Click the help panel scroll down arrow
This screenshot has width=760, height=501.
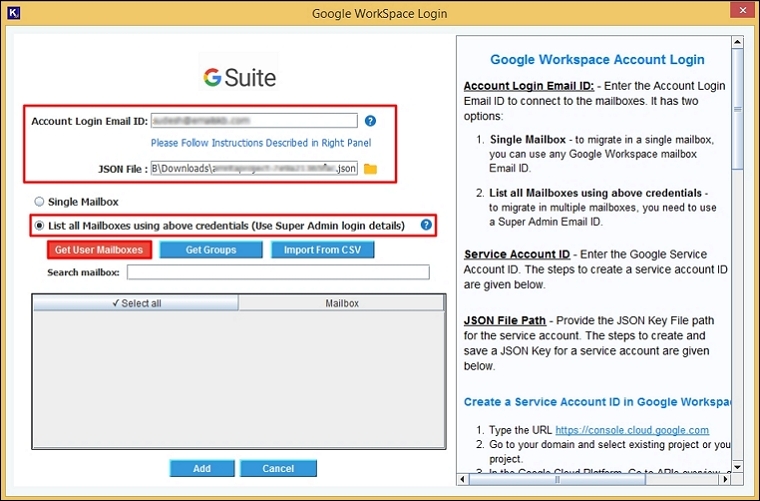pos(737,467)
